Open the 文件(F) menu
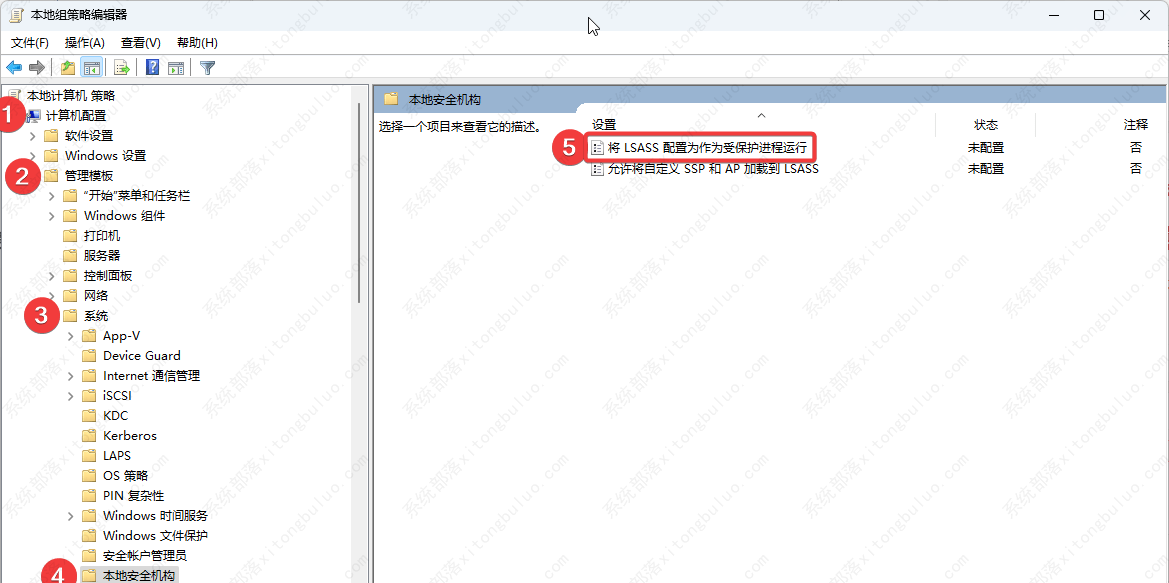Viewport: 1169px width, 583px height. click(x=30, y=43)
